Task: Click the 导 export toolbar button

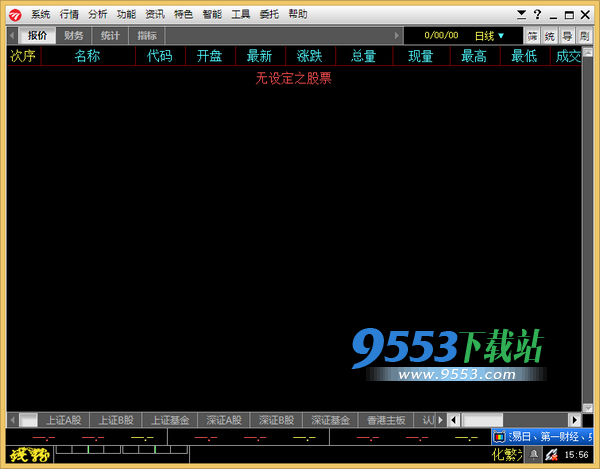Action: click(567, 36)
